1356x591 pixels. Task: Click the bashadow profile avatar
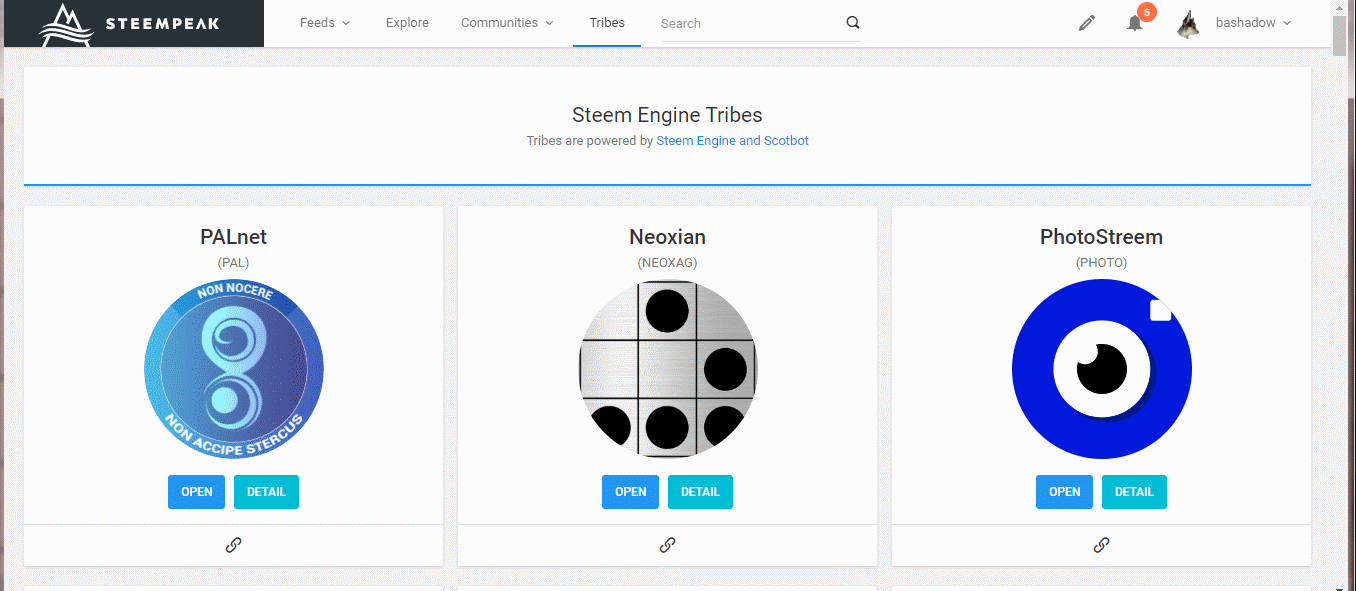pyautogui.click(x=1188, y=24)
